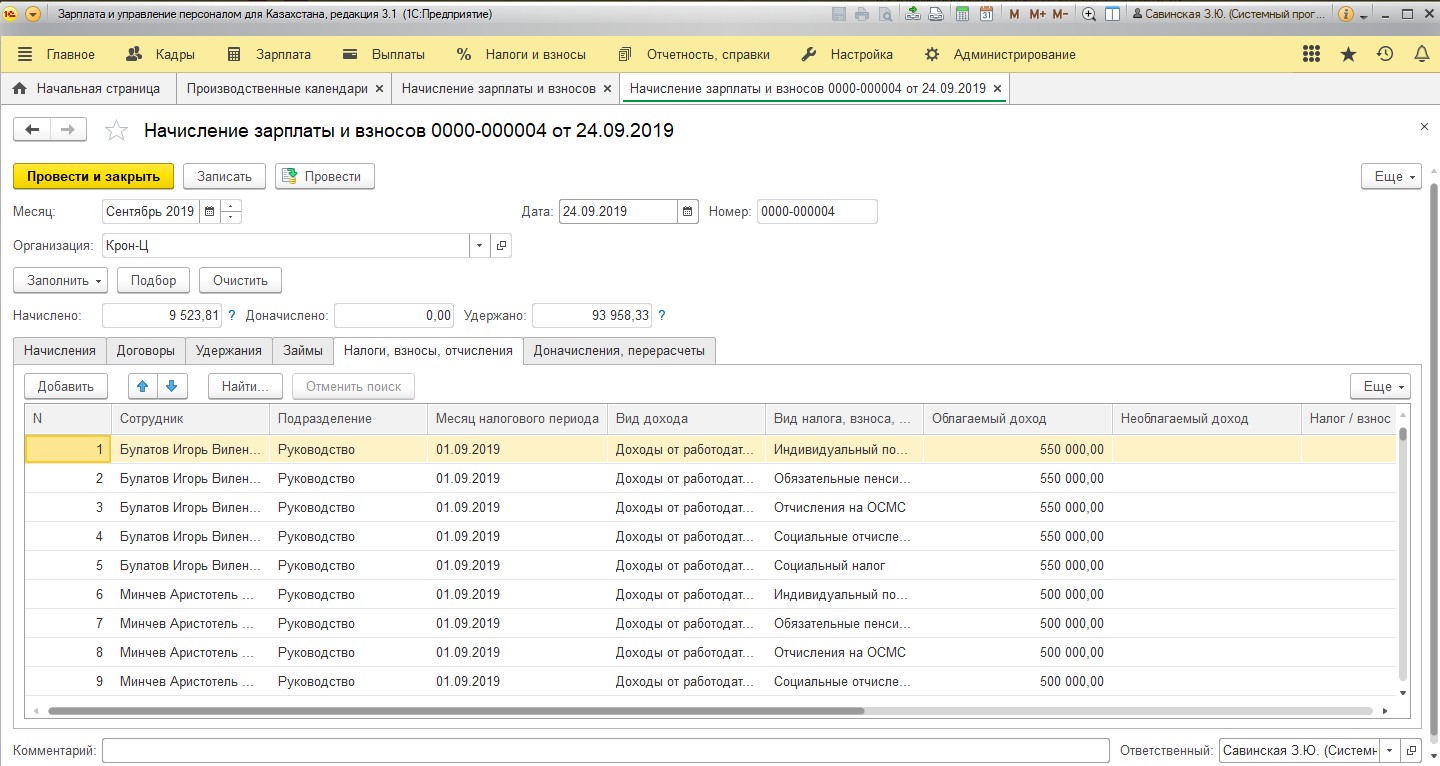Switch to Начальная страница tab
Image resolution: width=1440 pixels, height=766 pixels.
tap(87, 88)
